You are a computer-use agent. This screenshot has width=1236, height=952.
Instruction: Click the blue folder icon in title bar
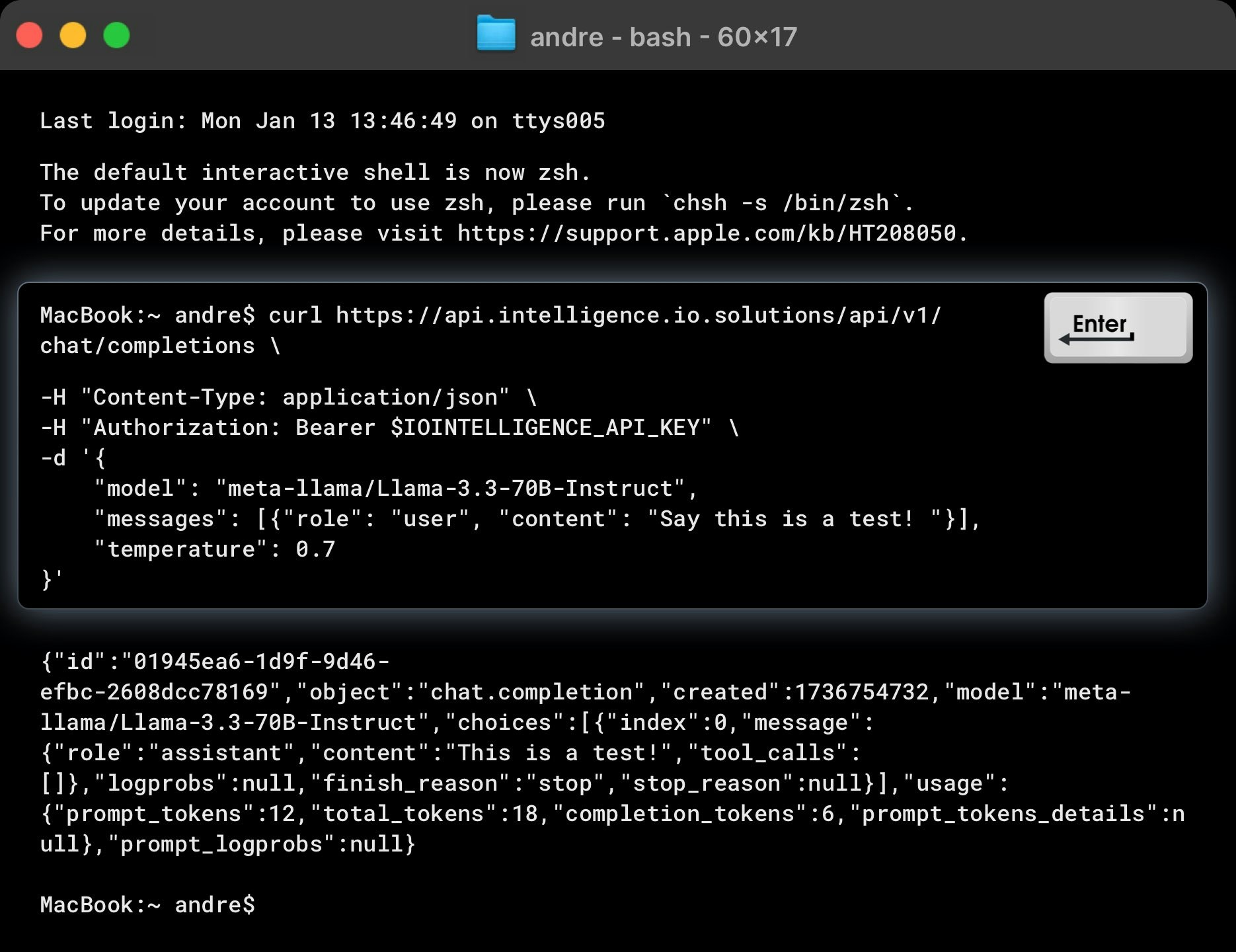[x=496, y=34]
